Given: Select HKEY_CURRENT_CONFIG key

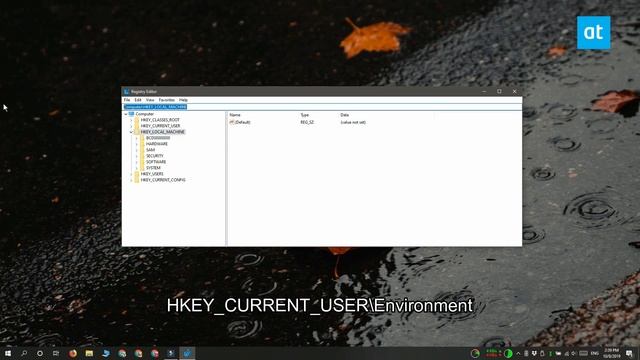Looking at the screenshot, I should tap(163, 180).
